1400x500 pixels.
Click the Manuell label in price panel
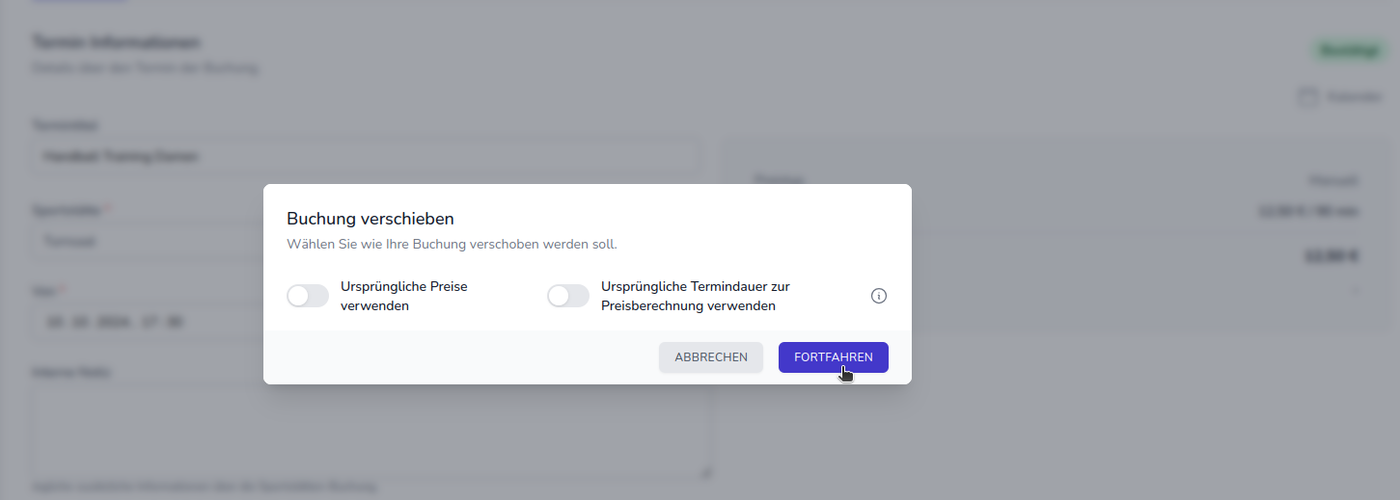[1334, 181]
